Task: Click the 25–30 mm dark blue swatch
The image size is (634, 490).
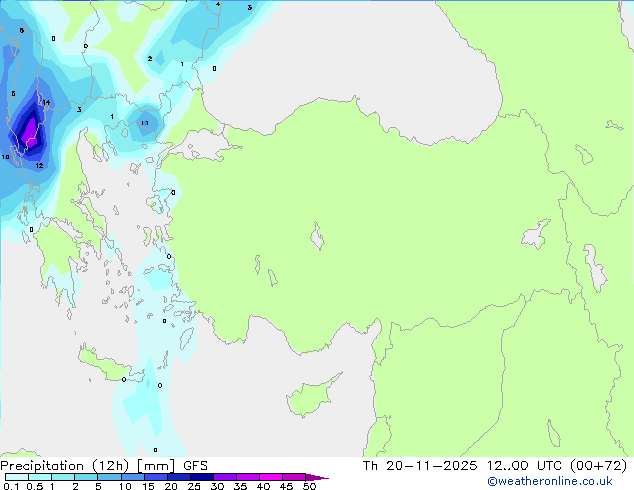Action: pyautogui.click(x=201, y=477)
